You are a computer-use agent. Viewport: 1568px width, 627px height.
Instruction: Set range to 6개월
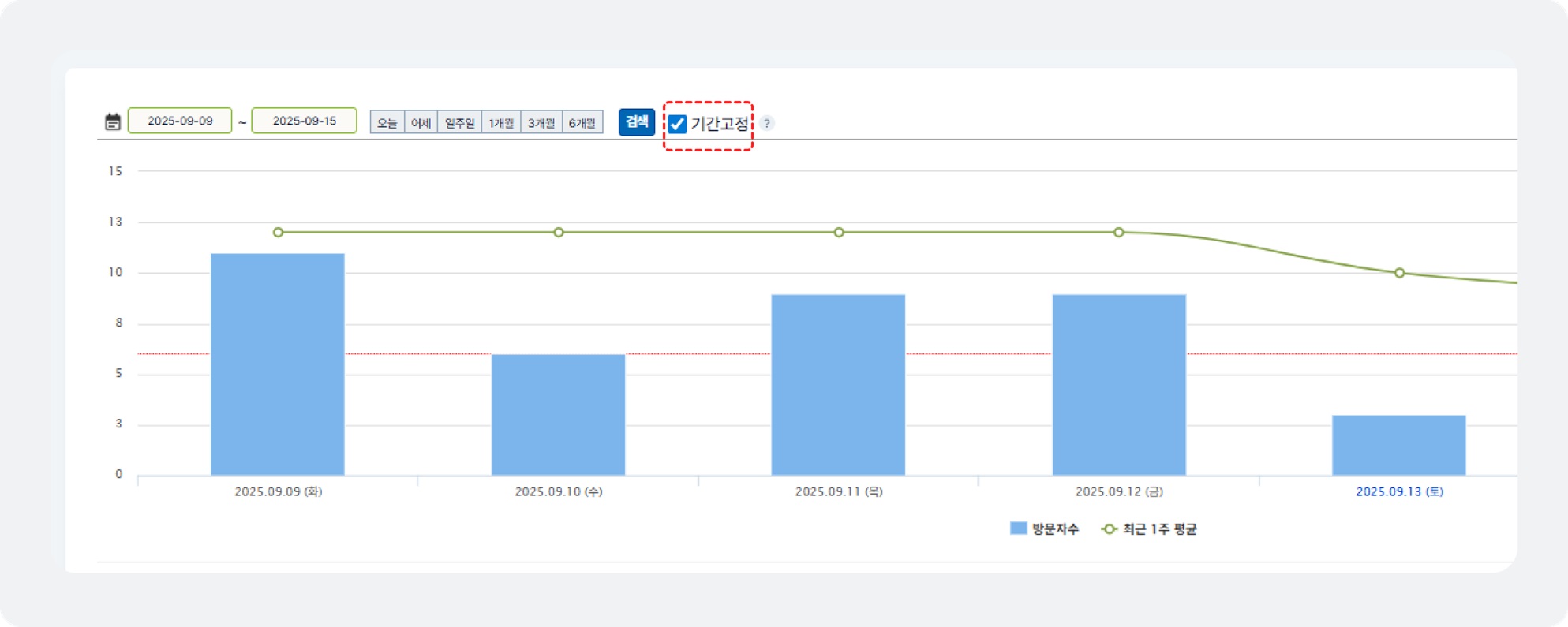point(582,122)
